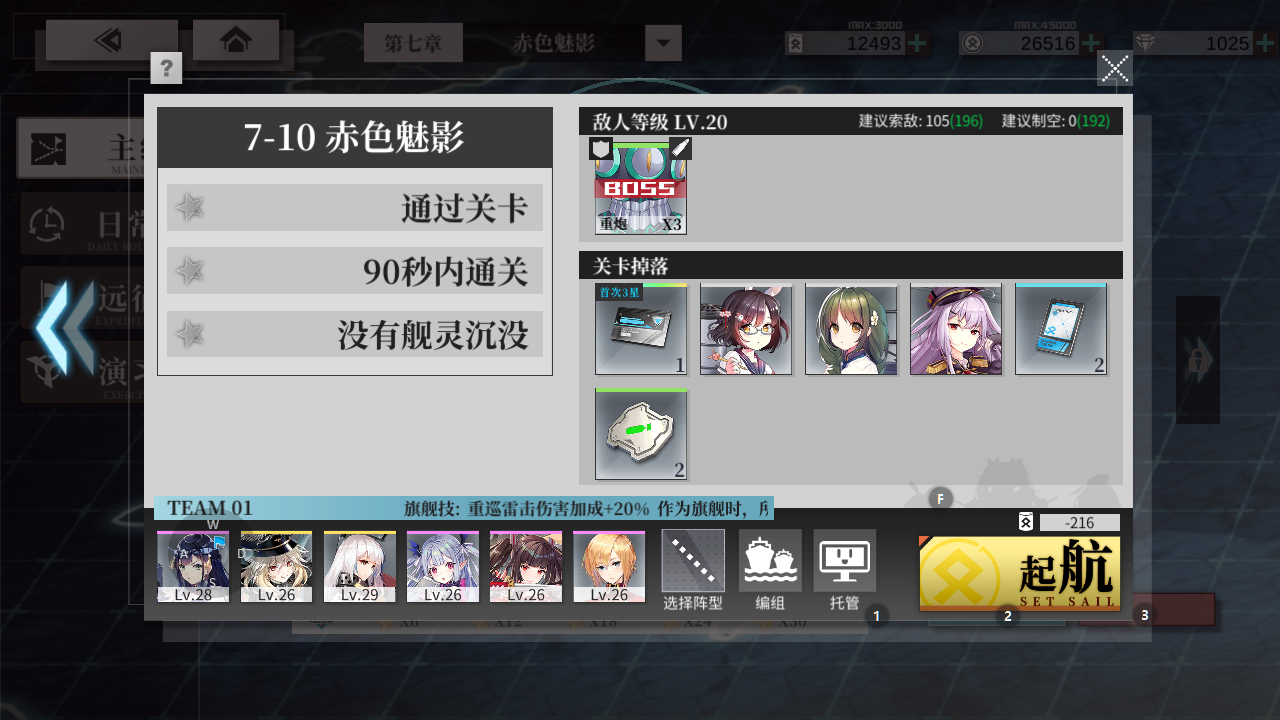
Task: Close the 7-10 stage info dialog
Action: click(x=1115, y=68)
